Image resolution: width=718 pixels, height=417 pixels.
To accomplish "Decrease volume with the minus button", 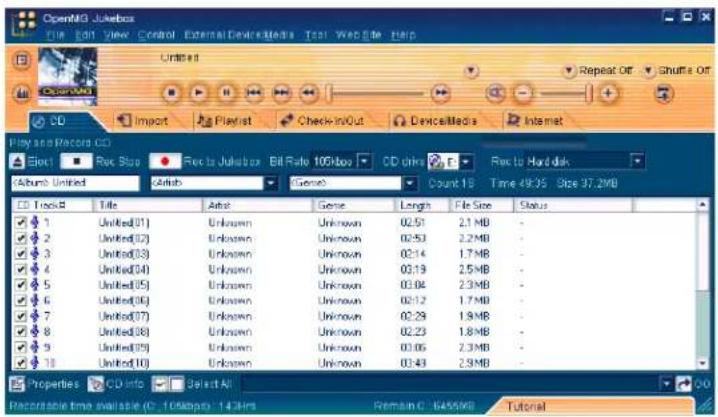I will point(523,93).
